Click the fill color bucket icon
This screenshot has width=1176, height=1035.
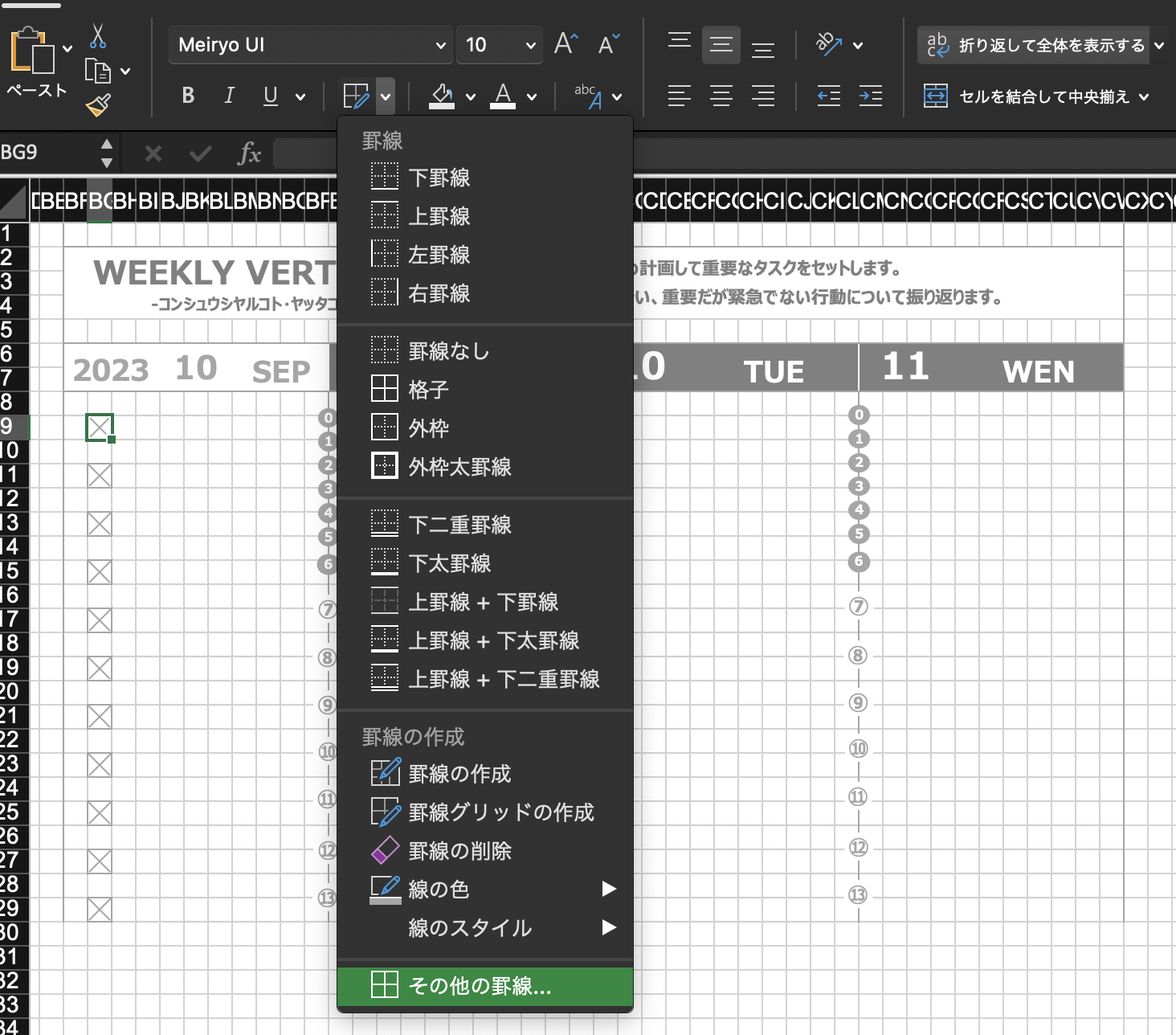pyautogui.click(x=442, y=96)
